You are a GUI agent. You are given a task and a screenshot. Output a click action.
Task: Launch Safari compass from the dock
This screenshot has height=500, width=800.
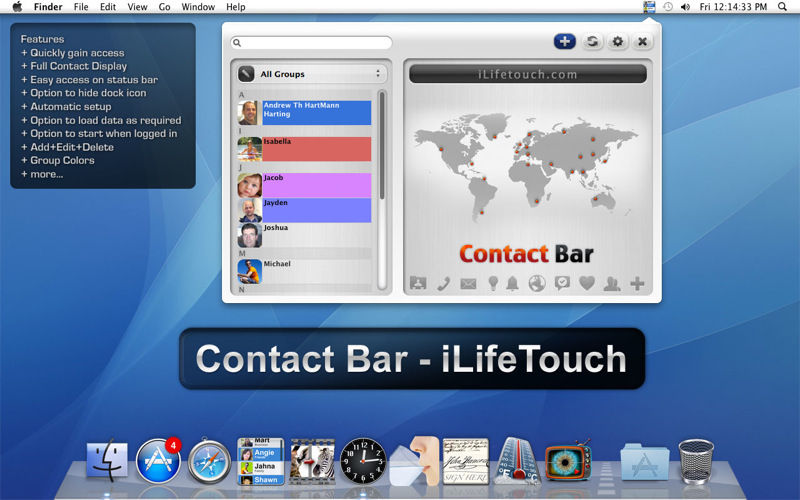point(209,461)
